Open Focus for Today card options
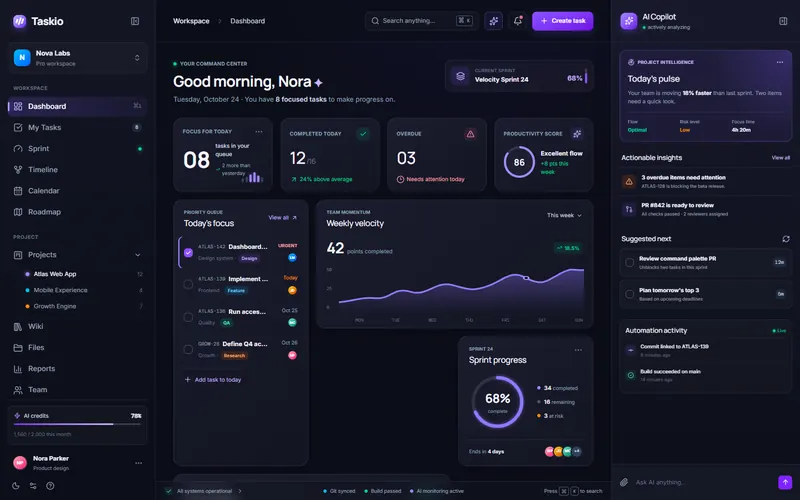The height and width of the screenshot is (500, 800). (x=259, y=132)
